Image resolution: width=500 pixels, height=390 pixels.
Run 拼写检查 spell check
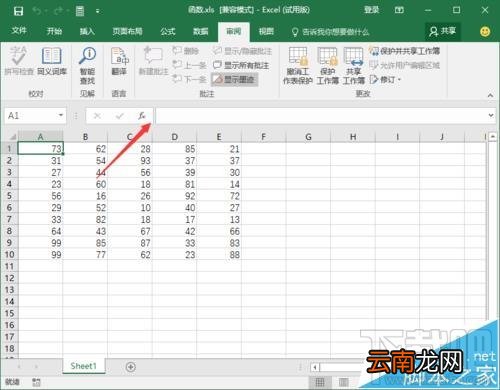click(19, 61)
